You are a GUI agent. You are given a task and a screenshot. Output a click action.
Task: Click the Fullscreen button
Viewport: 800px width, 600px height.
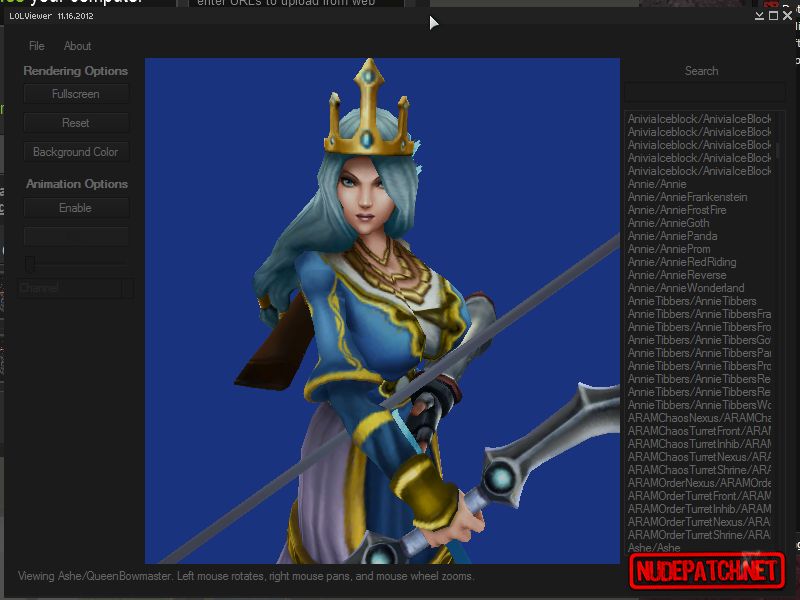point(76,94)
